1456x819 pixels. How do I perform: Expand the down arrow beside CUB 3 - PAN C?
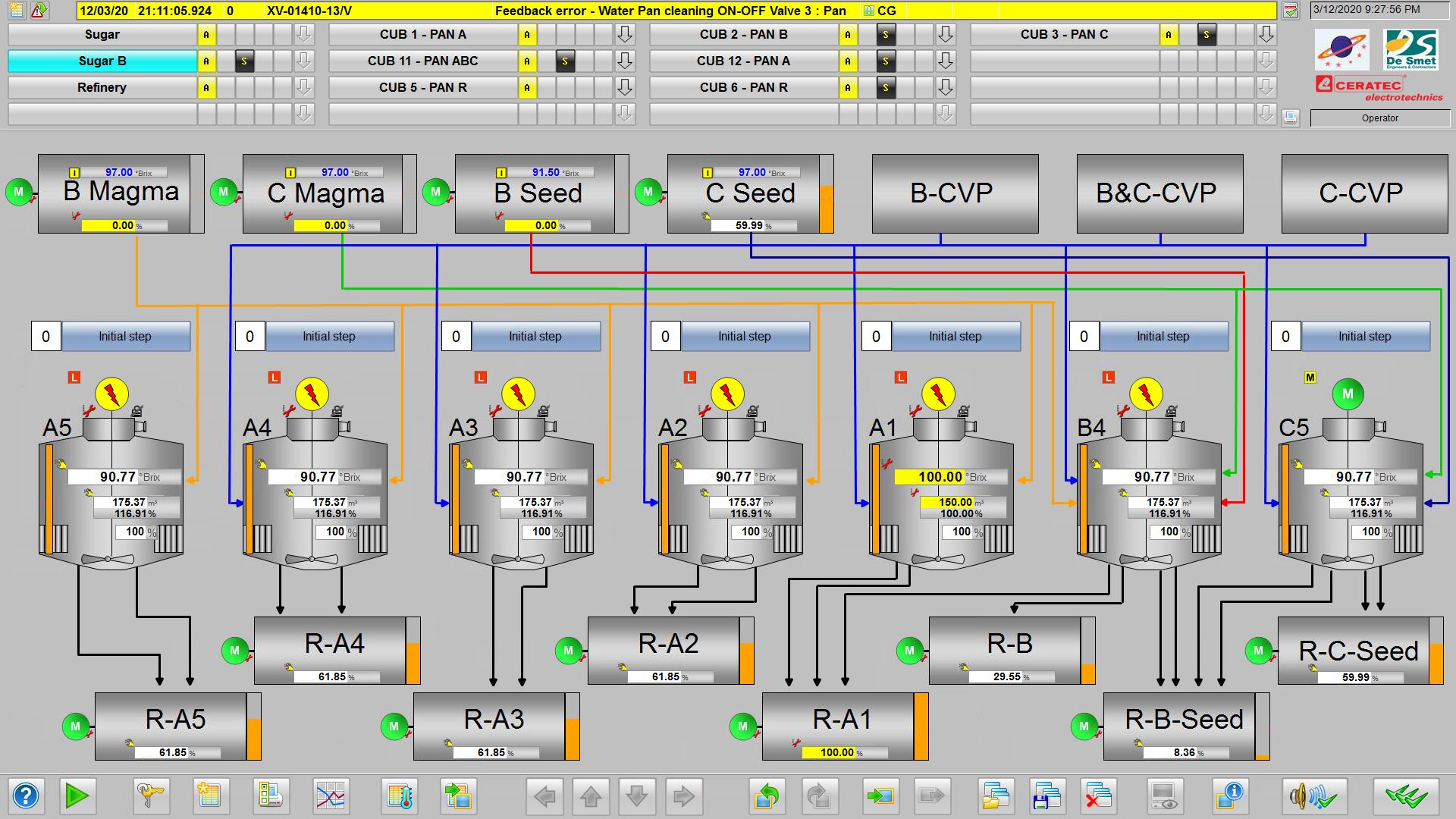[x=1266, y=35]
